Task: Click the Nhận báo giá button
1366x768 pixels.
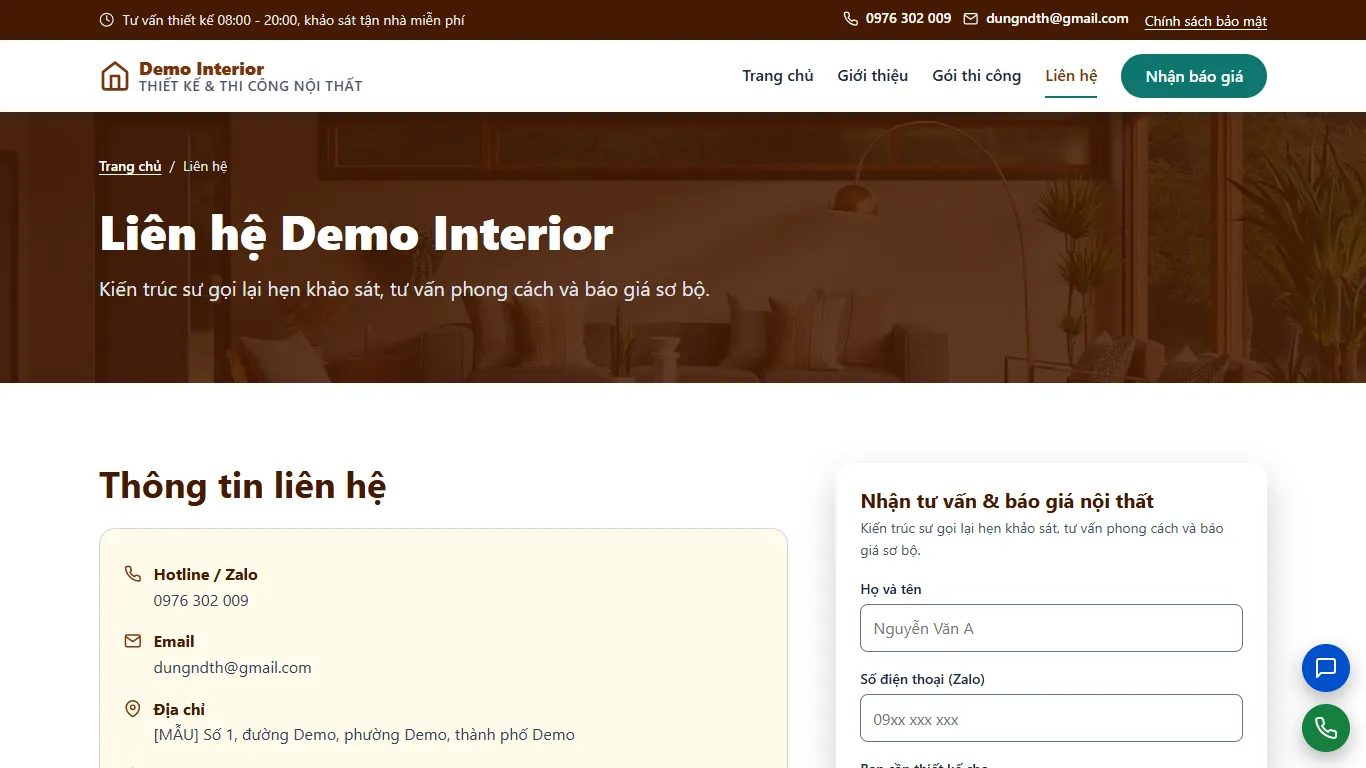Action: pos(1194,76)
